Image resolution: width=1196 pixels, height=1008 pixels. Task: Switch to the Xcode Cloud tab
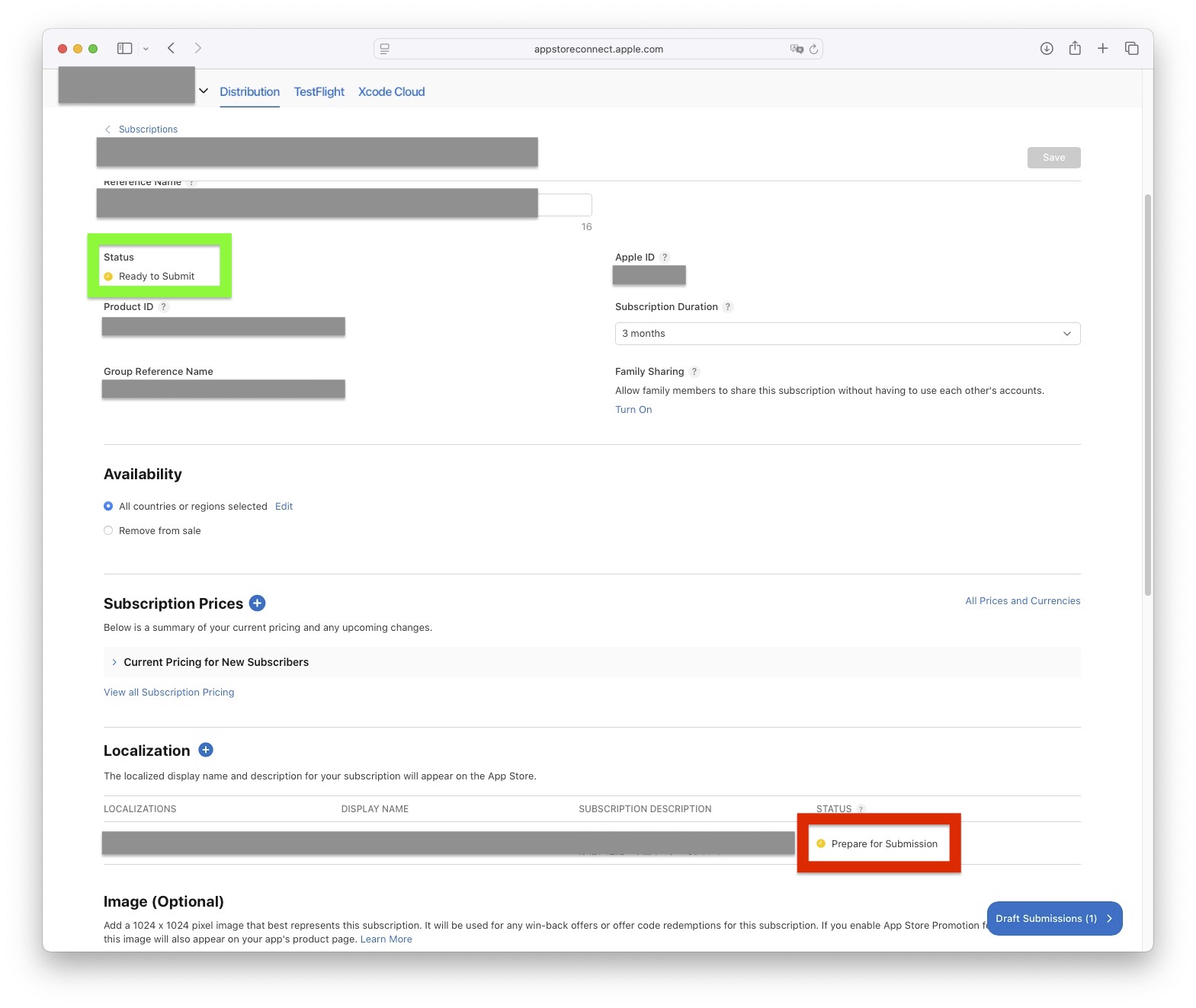(x=391, y=92)
